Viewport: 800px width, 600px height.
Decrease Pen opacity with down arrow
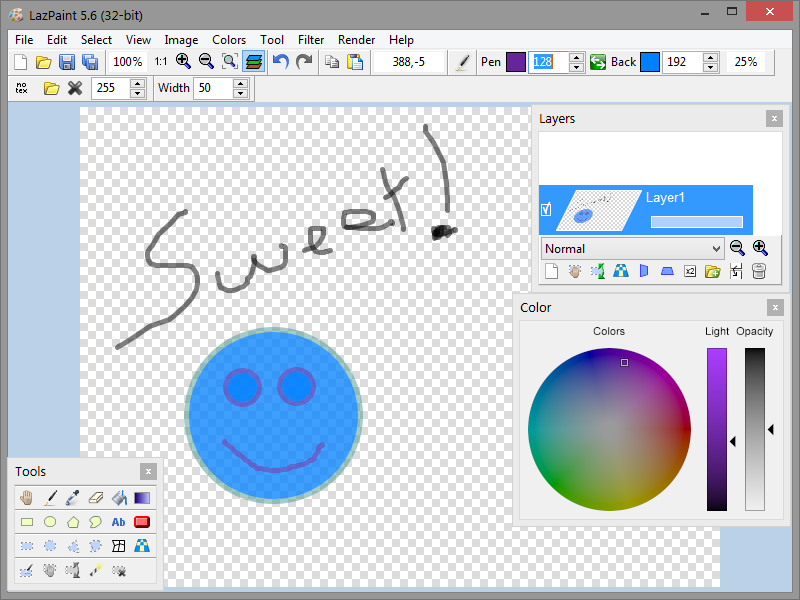[576, 67]
